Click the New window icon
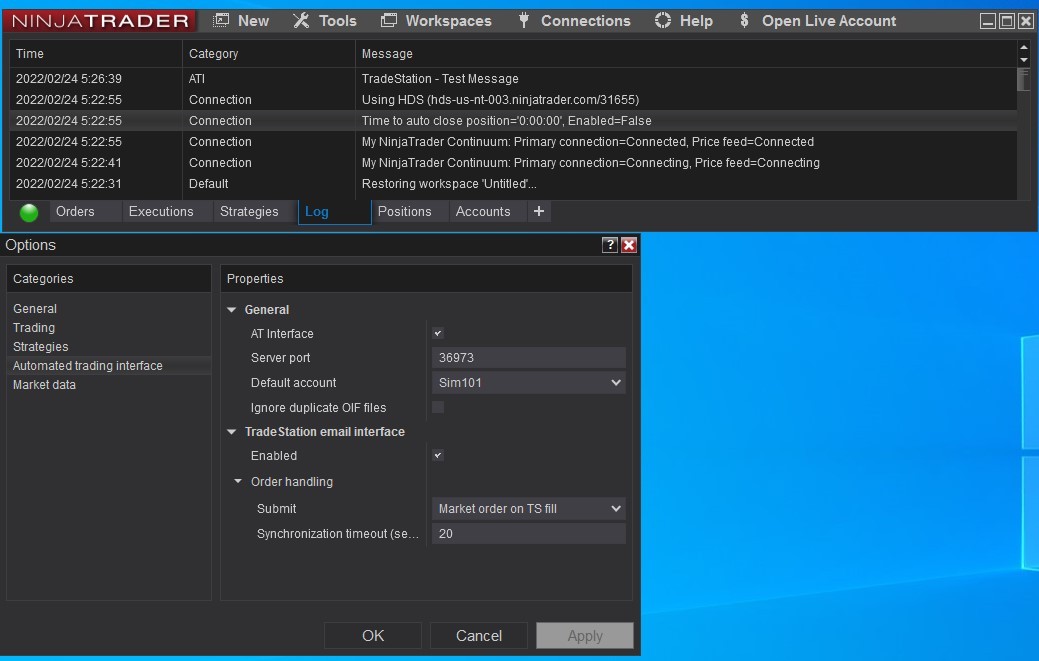This screenshot has height=661, width=1039. pos(221,21)
